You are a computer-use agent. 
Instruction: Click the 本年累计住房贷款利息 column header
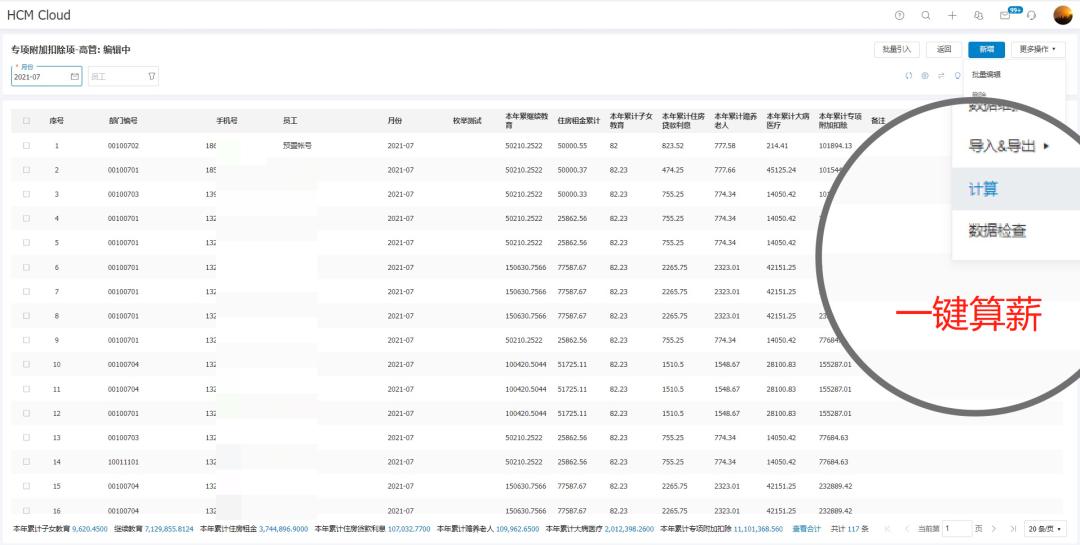tap(683, 121)
